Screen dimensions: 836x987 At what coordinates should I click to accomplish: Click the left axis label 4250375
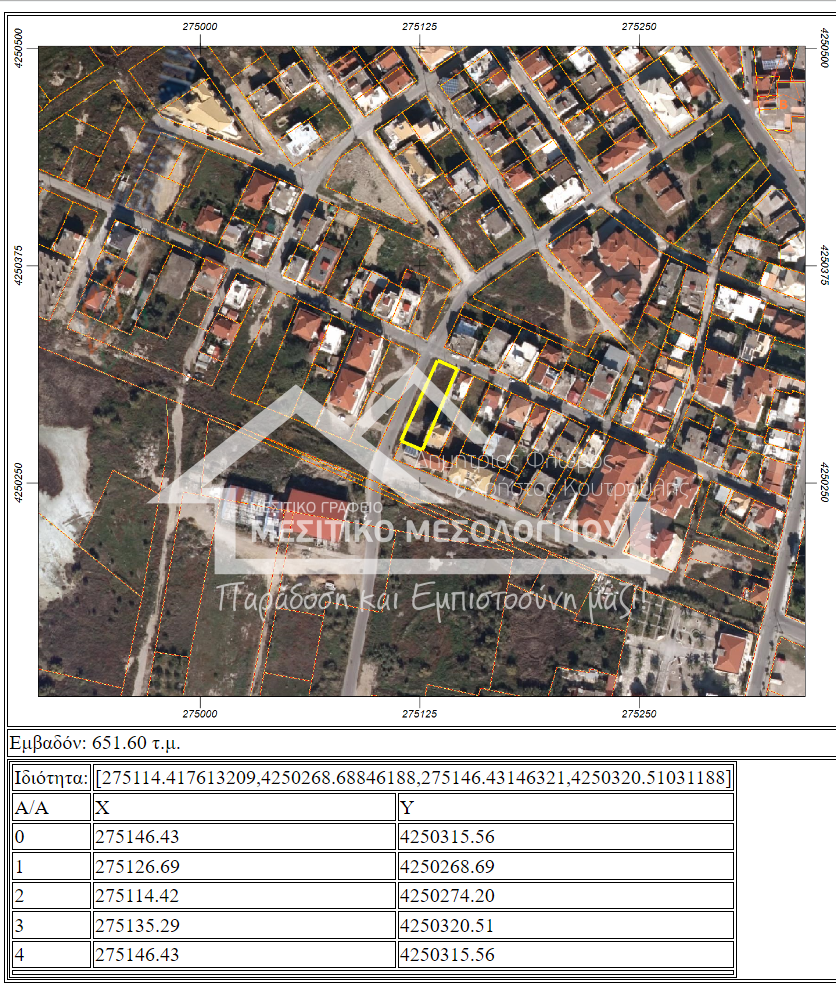(x=19, y=265)
